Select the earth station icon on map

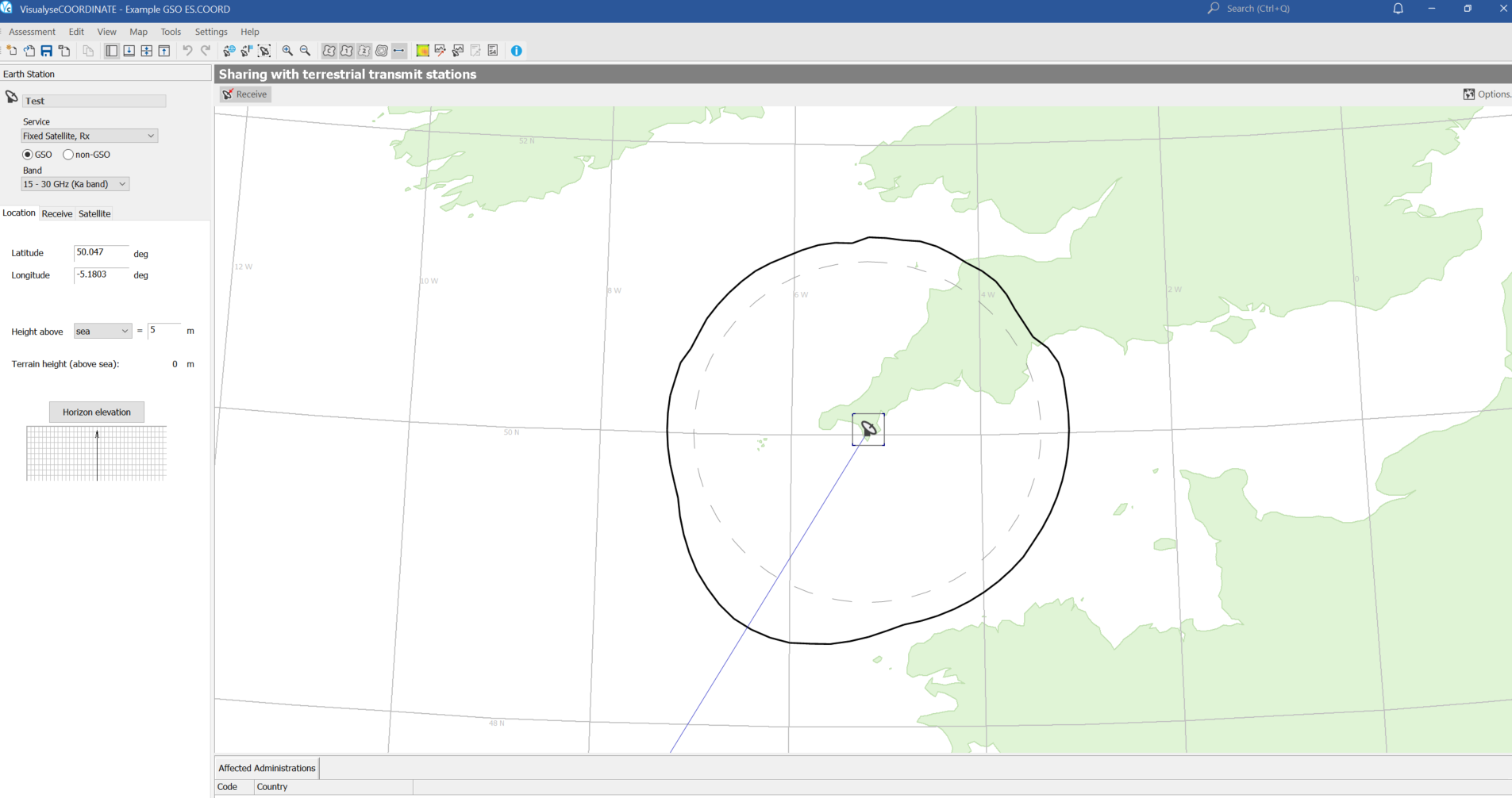coord(868,429)
